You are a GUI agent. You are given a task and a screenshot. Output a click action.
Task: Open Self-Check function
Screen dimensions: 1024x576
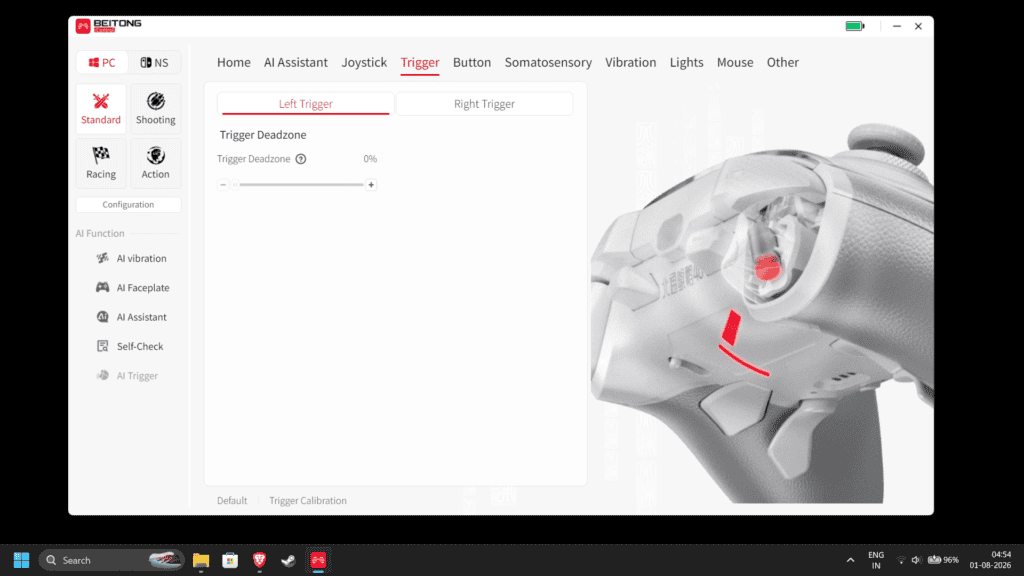[129, 346]
